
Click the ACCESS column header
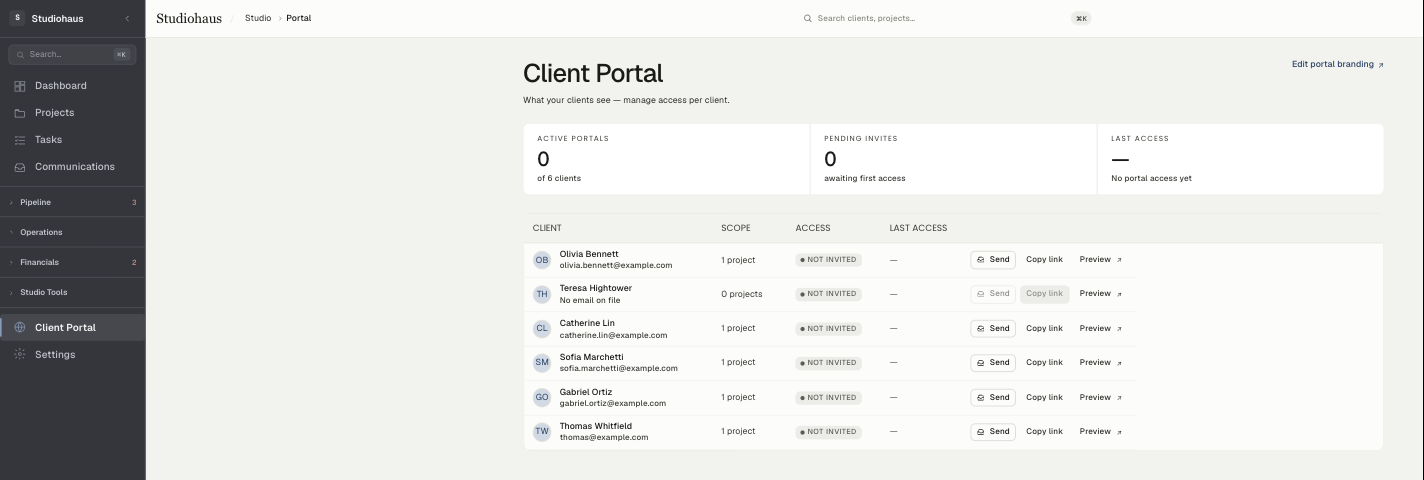click(x=813, y=228)
